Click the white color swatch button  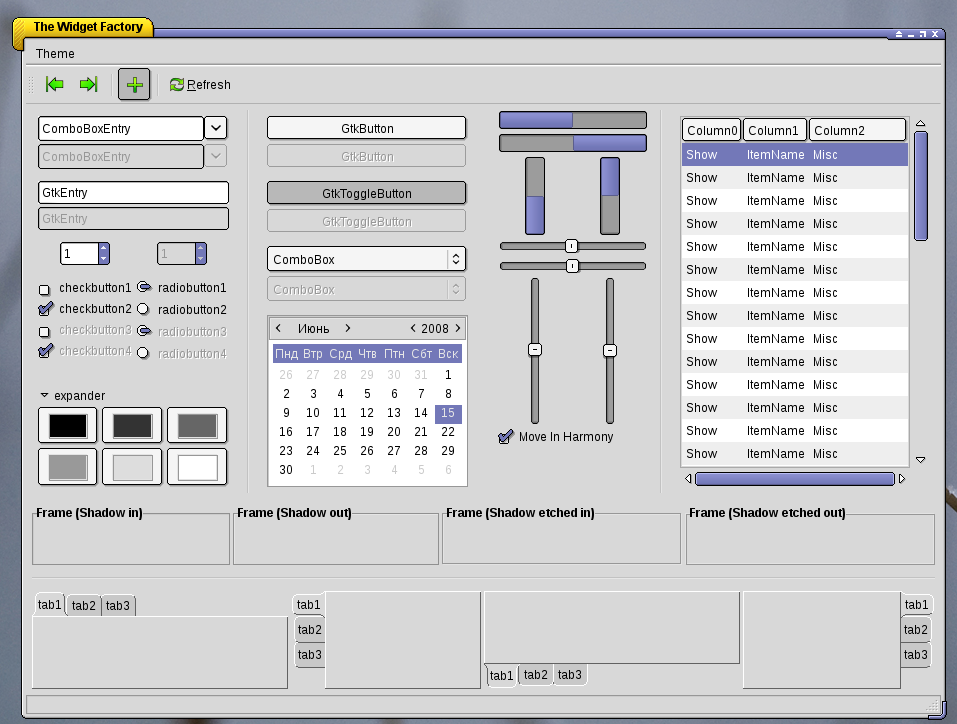[197, 467]
